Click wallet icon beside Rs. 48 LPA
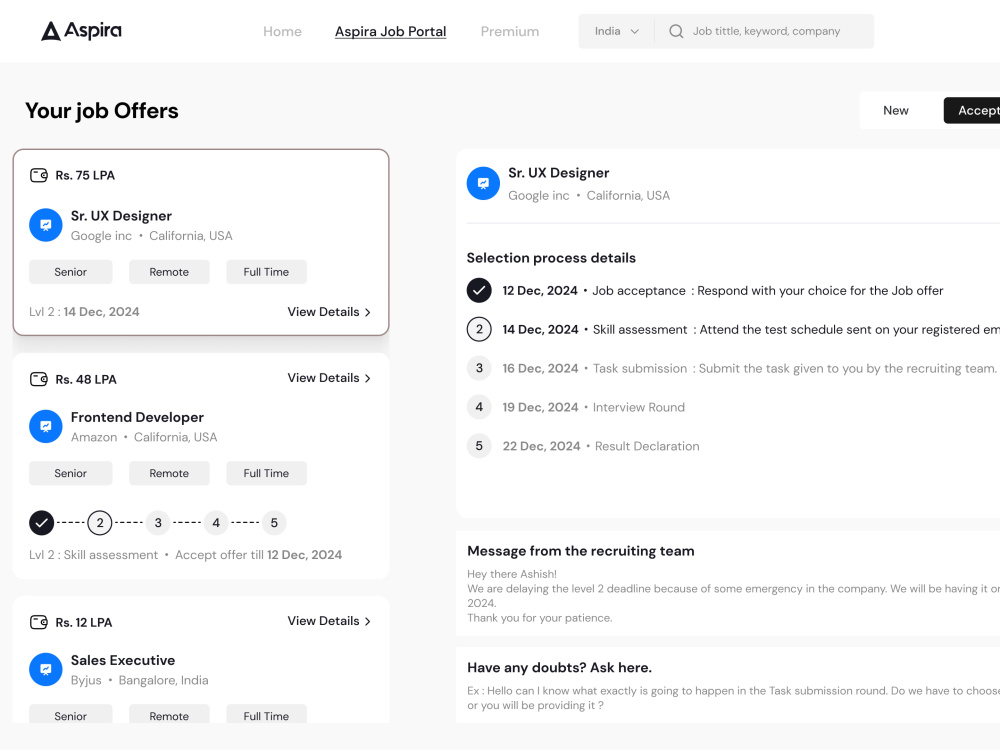The height and width of the screenshot is (750, 1000). [39, 379]
